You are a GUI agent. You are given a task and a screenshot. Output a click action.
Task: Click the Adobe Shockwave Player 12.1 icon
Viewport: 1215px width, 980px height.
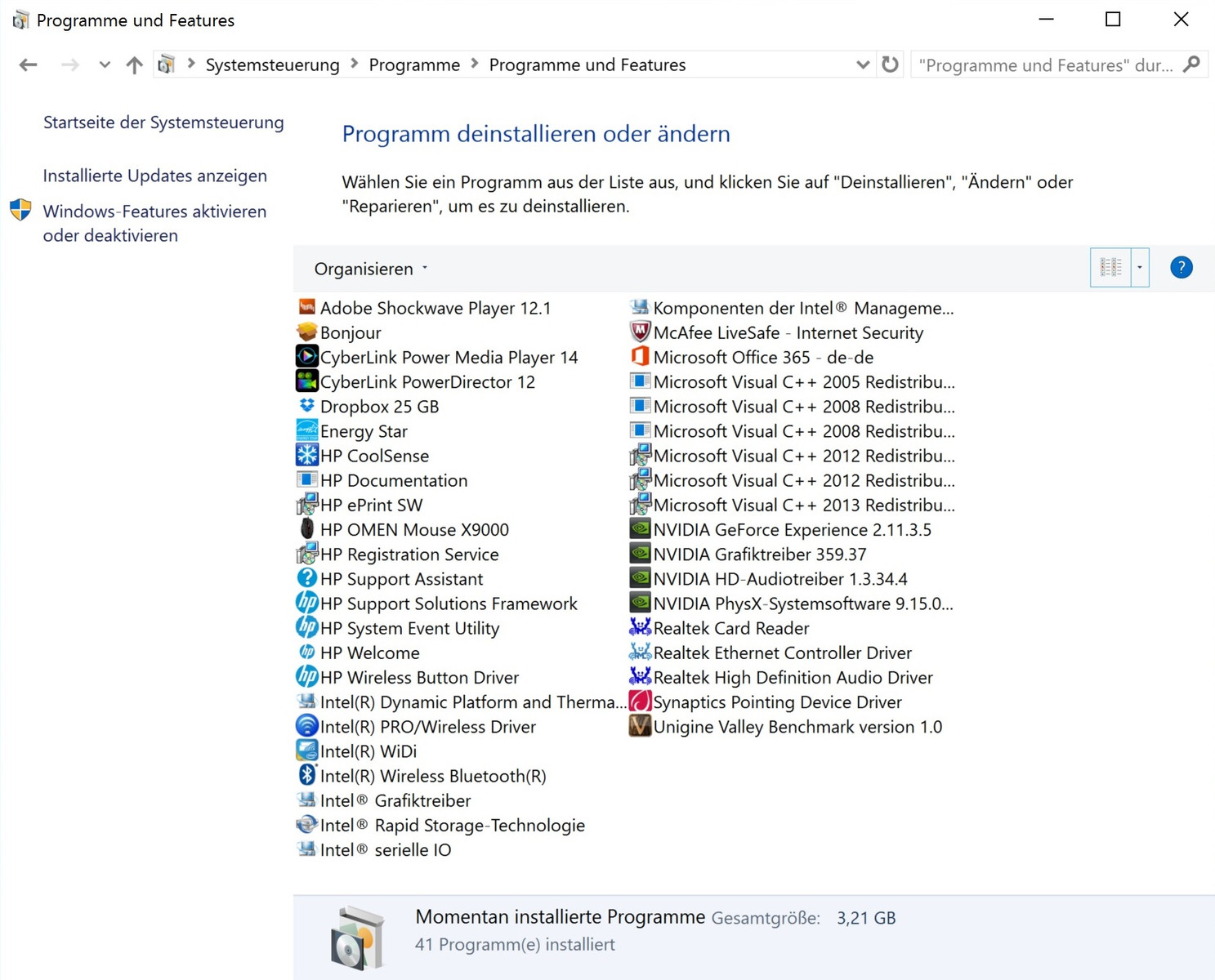pos(306,308)
